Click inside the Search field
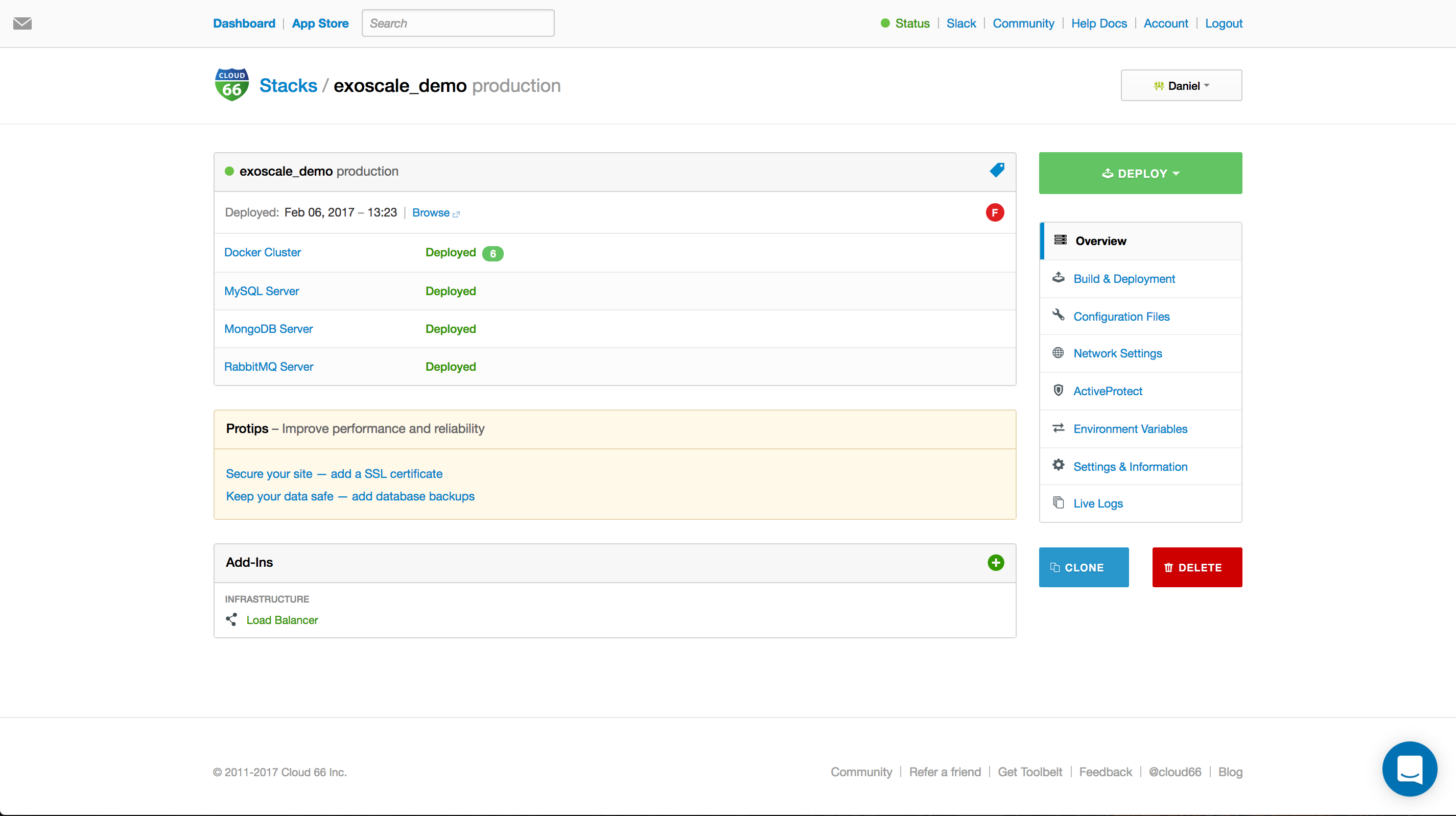Image resolution: width=1456 pixels, height=816 pixels. 457,23
